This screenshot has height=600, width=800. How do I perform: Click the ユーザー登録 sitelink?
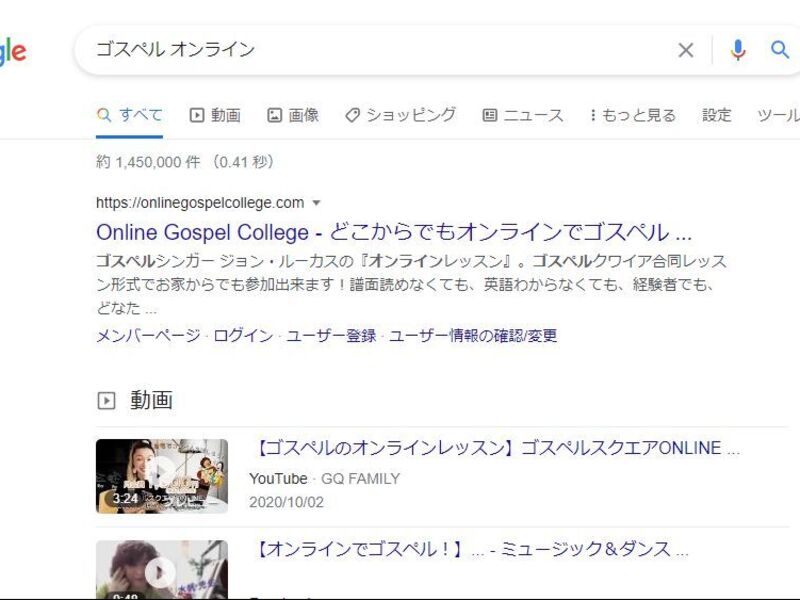pos(331,336)
